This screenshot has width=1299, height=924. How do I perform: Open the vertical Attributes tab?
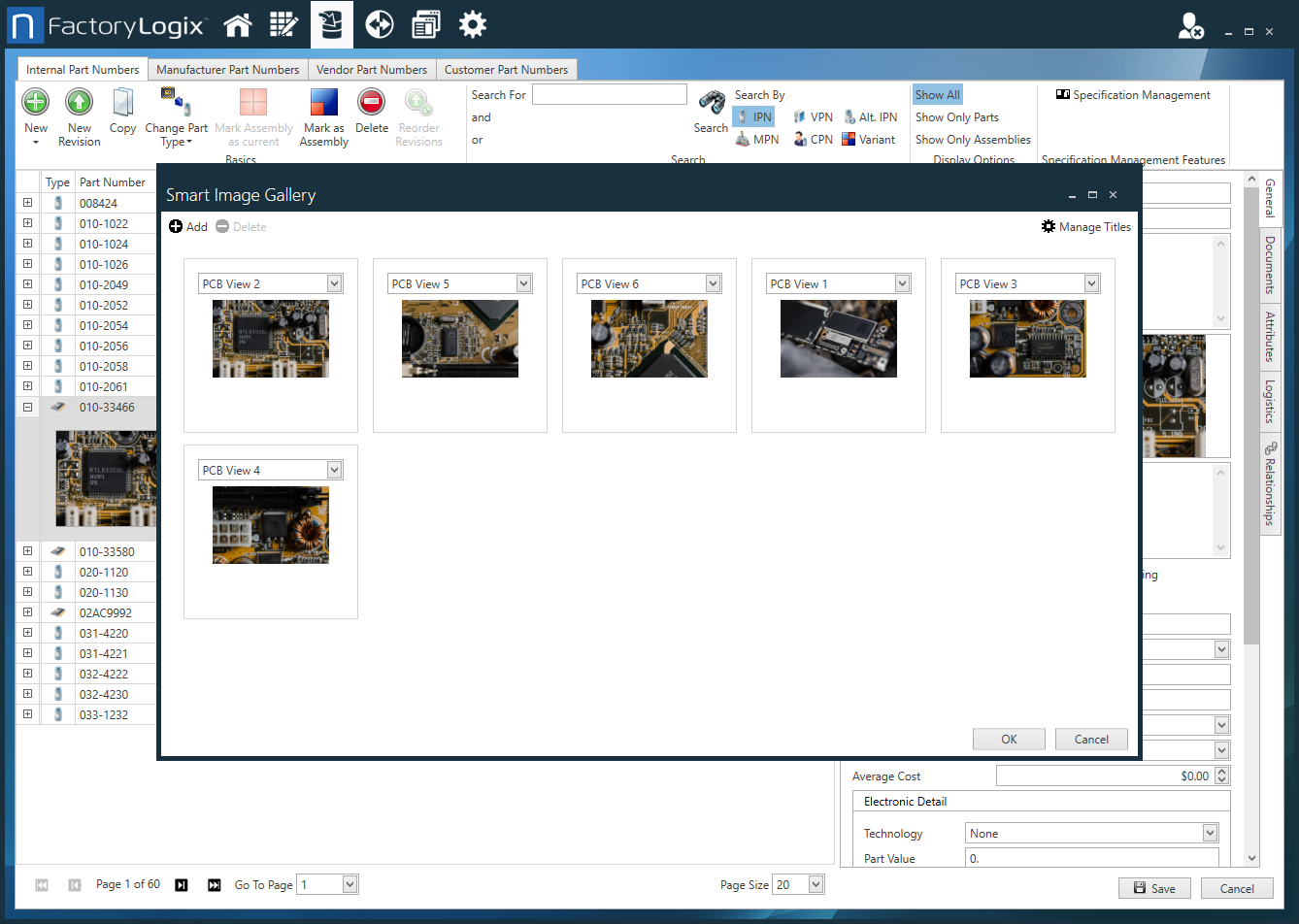click(x=1269, y=336)
